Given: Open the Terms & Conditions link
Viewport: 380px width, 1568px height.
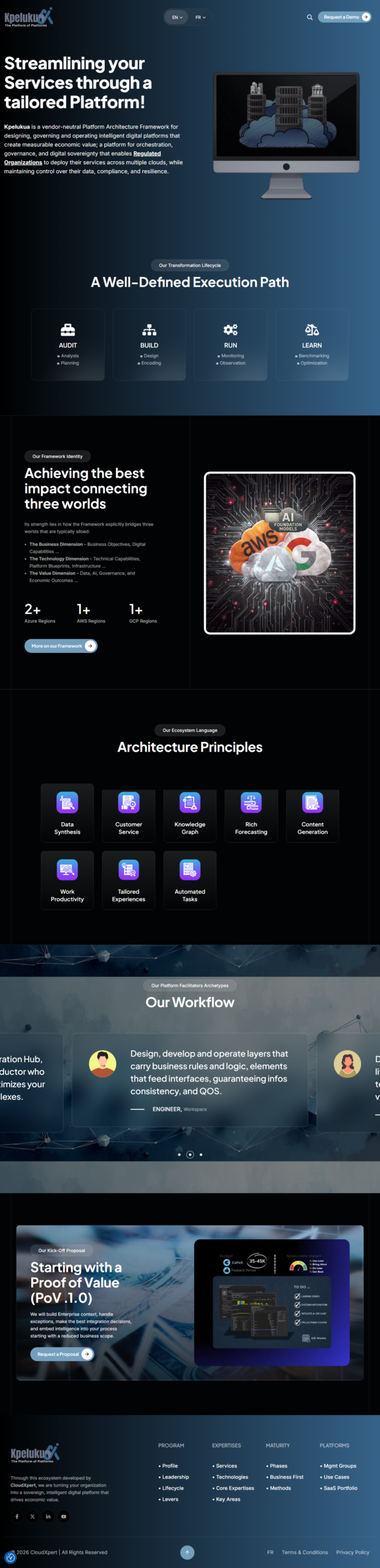Looking at the screenshot, I should click(305, 1552).
